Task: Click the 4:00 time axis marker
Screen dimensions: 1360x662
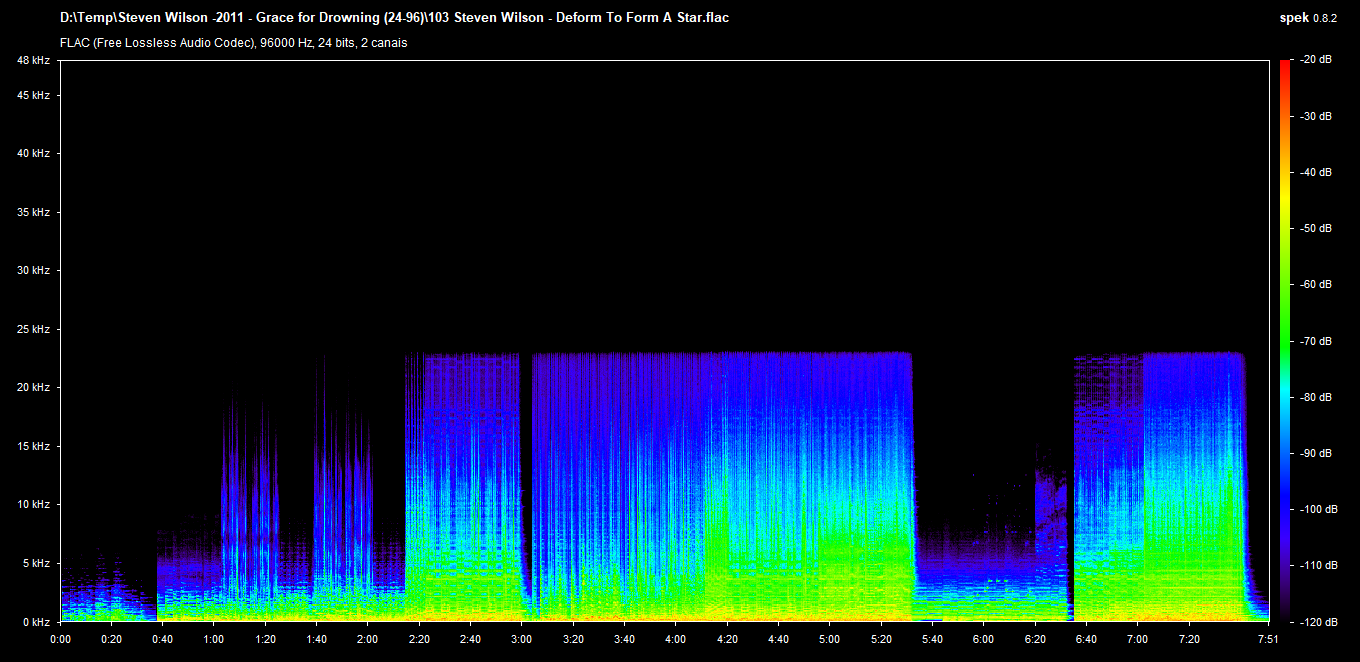Action: pyautogui.click(x=676, y=638)
